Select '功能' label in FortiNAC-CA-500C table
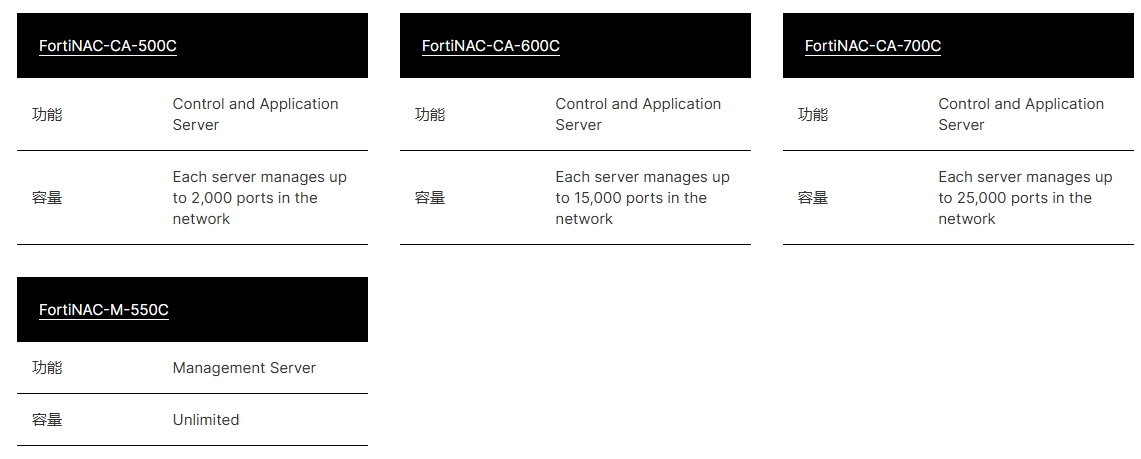 coord(47,114)
